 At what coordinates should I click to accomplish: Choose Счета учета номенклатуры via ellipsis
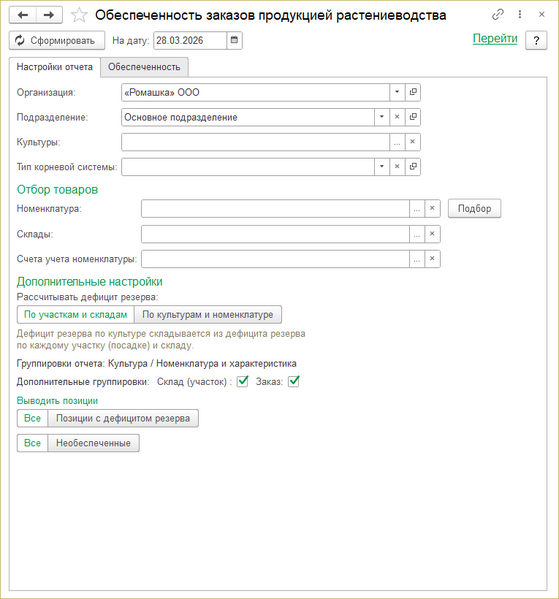417,259
